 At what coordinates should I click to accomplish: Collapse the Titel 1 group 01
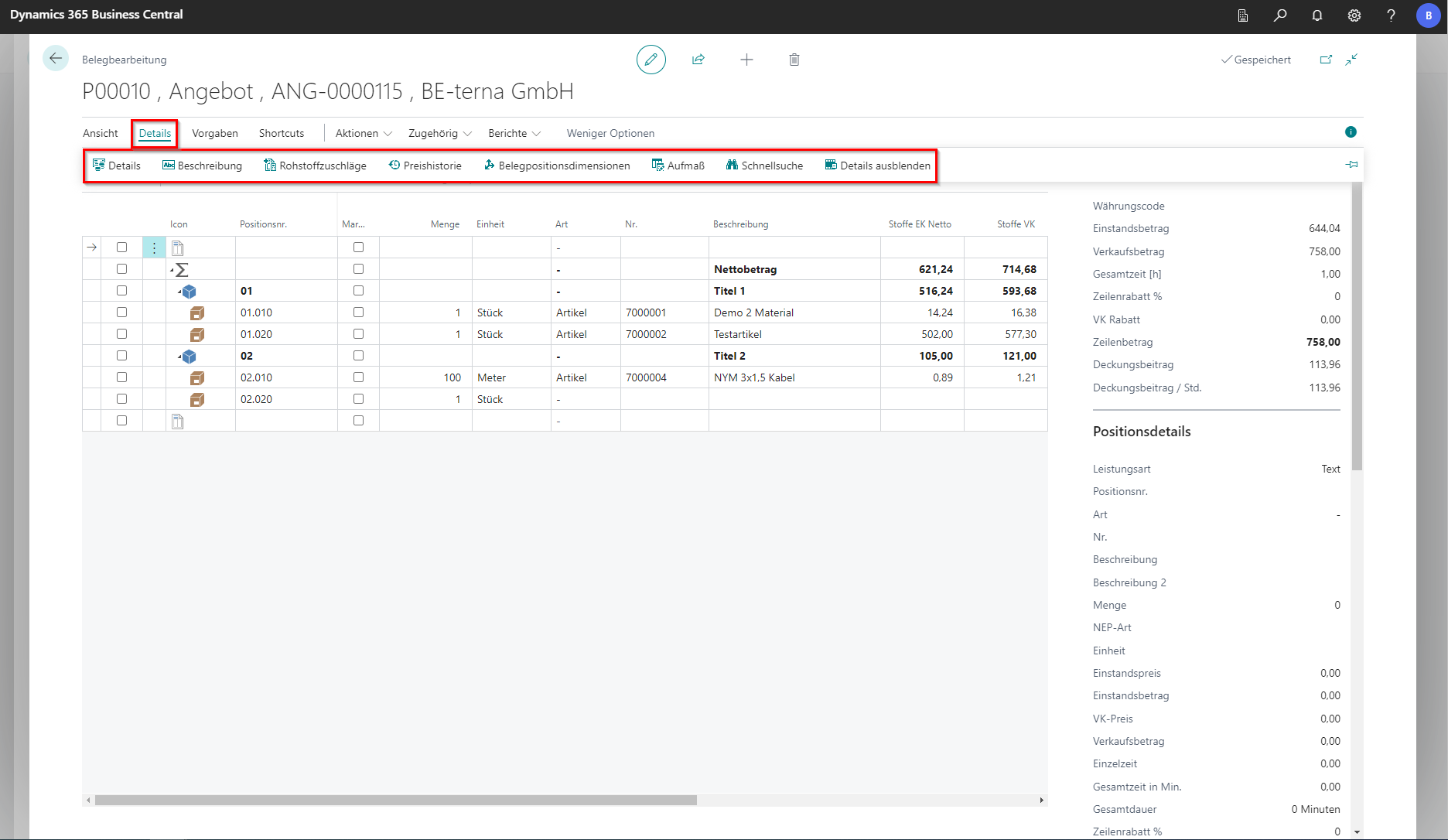pos(179,292)
